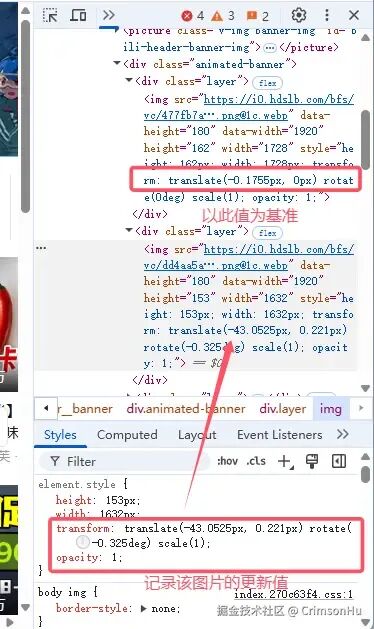Open the dd4aa5a png@1c.webp image link
Screen dimensions: 374x629
249,257
